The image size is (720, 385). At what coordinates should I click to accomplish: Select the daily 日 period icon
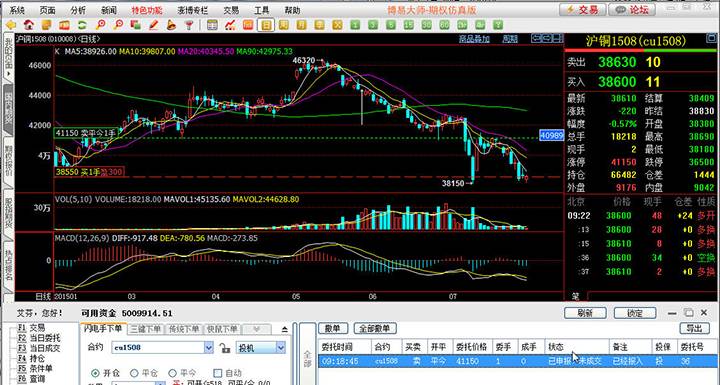coord(266,25)
